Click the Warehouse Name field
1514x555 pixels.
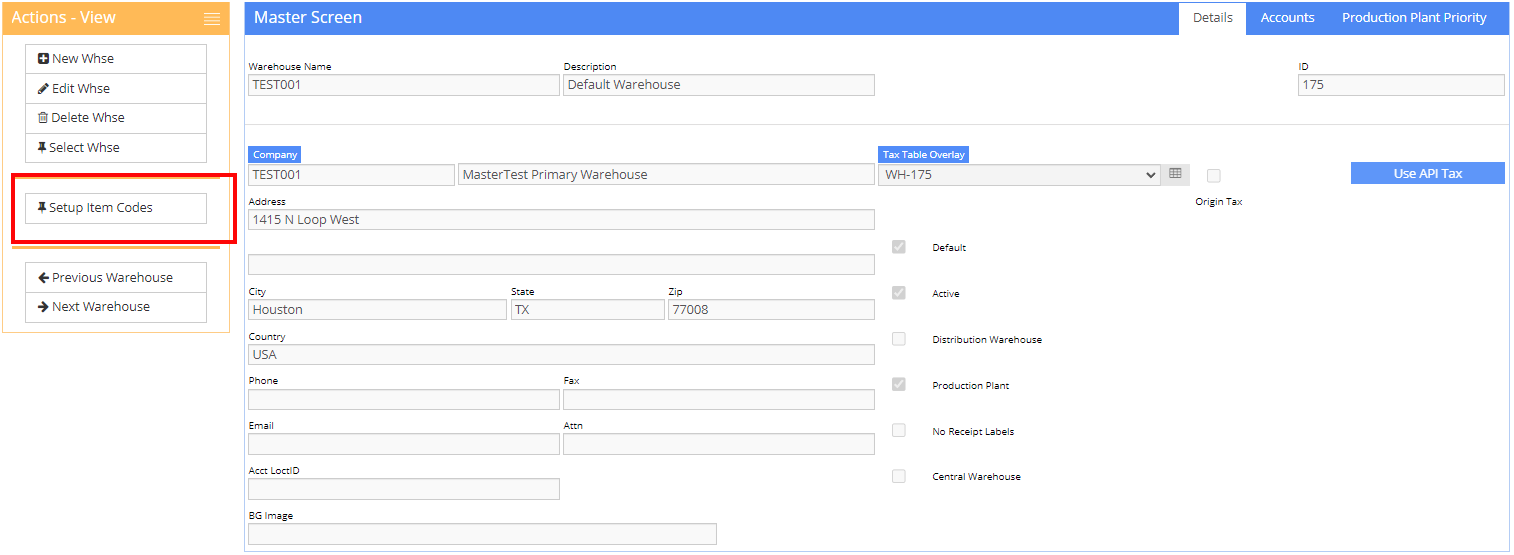tap(404, 85)
